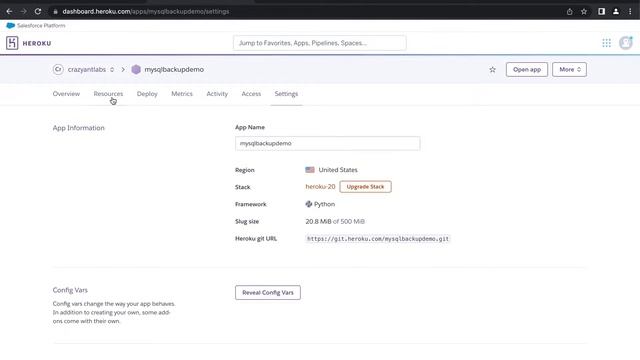The height and width of the screenshot is (360, 640).
Task: Switch to the Metrics tab
Action: [x=182, y=94]
